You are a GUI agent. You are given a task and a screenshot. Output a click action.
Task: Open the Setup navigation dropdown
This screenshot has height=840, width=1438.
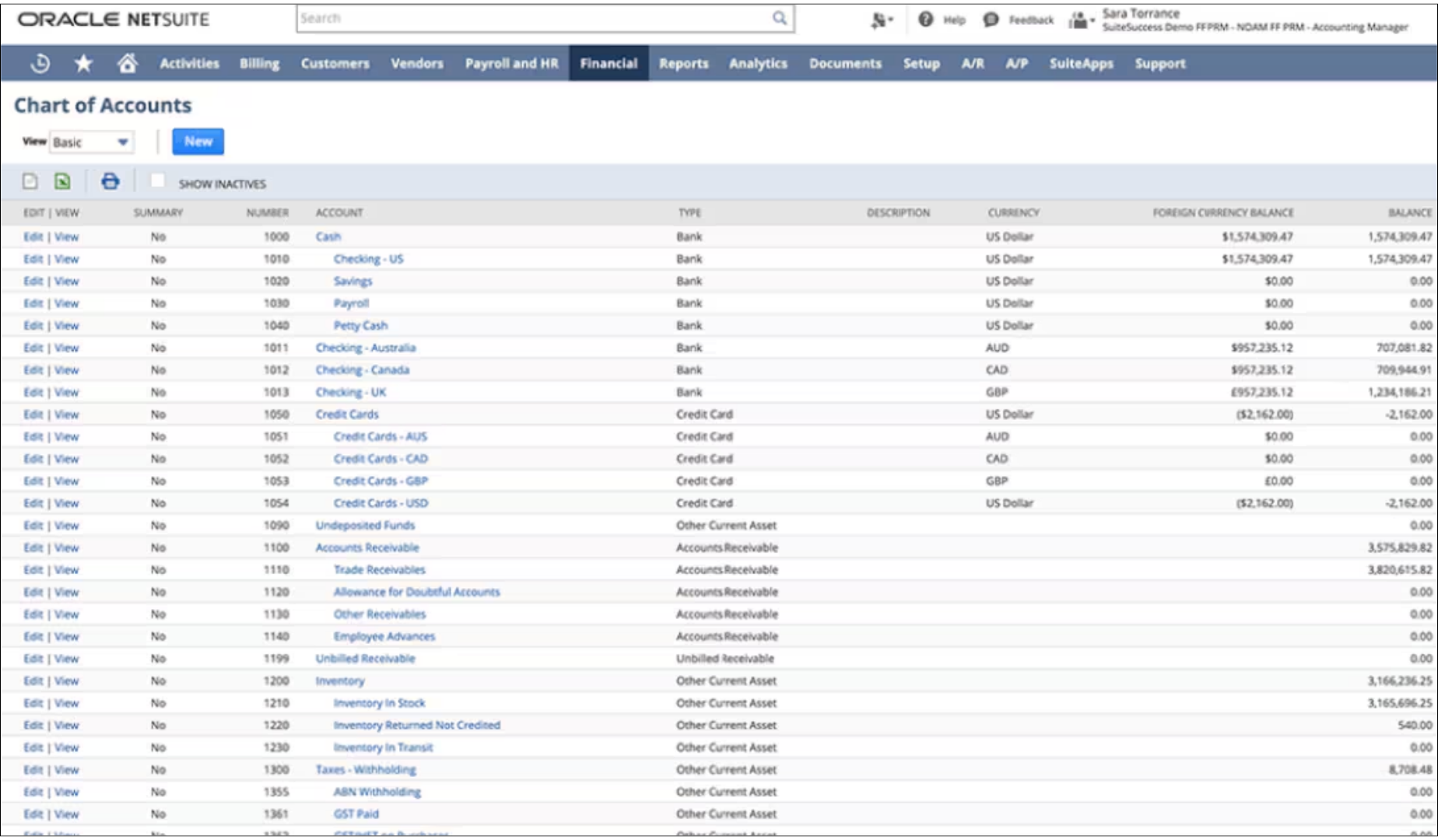click(x=921, y=64)
